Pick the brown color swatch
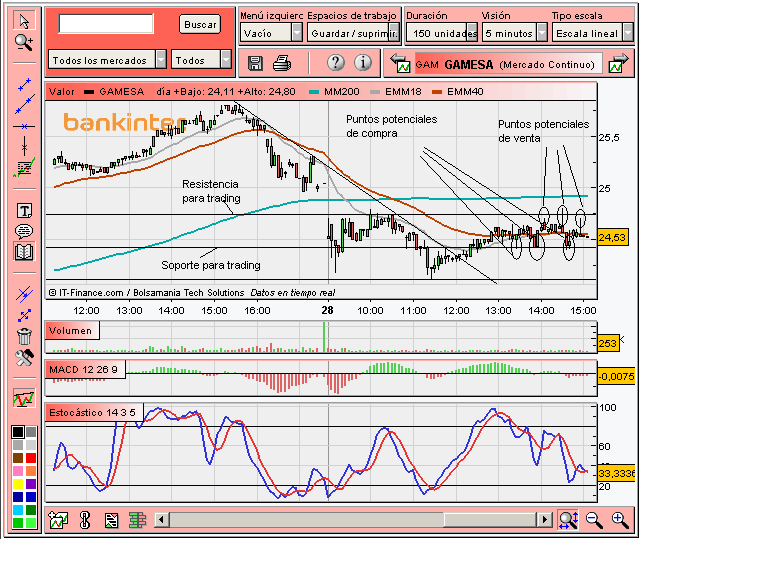The height and width of the screenshot is (567, 758). 18,458
